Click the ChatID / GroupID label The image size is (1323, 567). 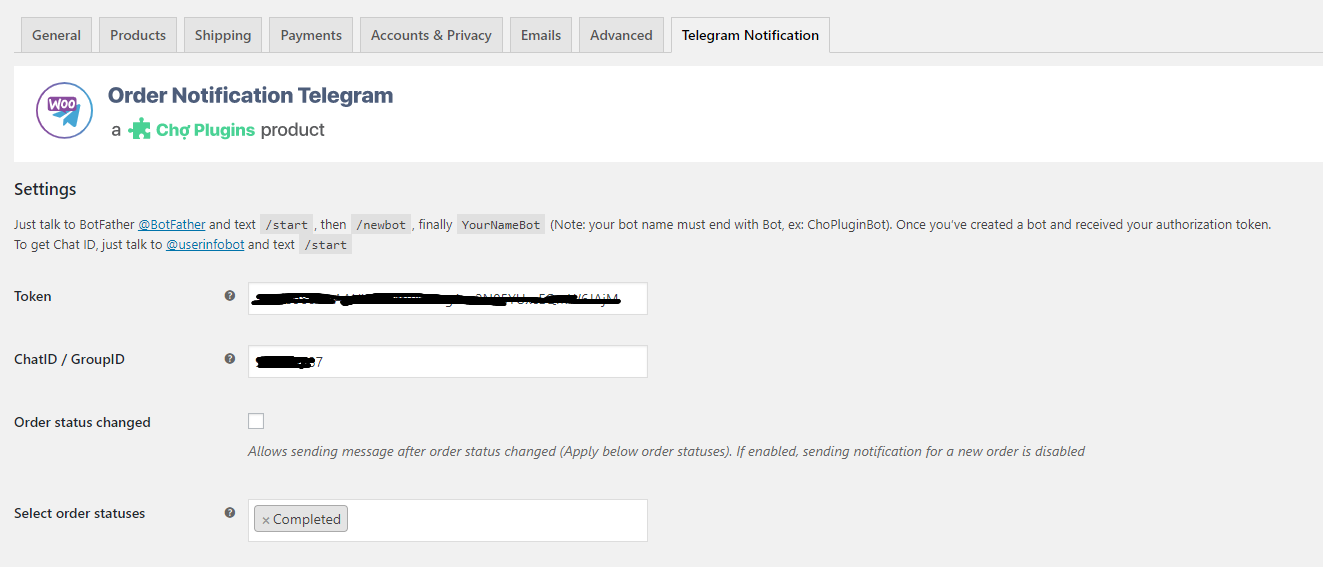click(x=69, y=359)
